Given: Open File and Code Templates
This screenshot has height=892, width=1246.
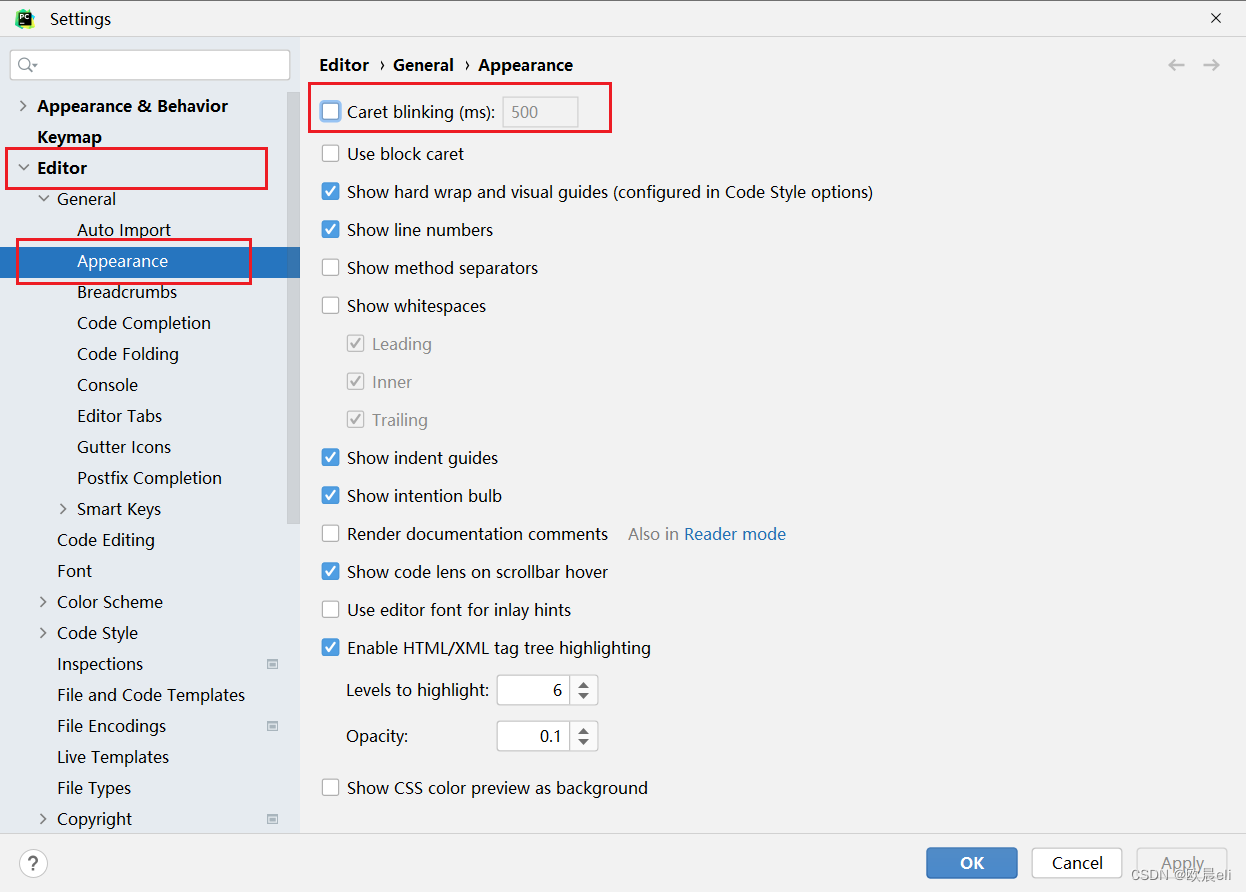Looking at the screenshot, I should [151, 695].
